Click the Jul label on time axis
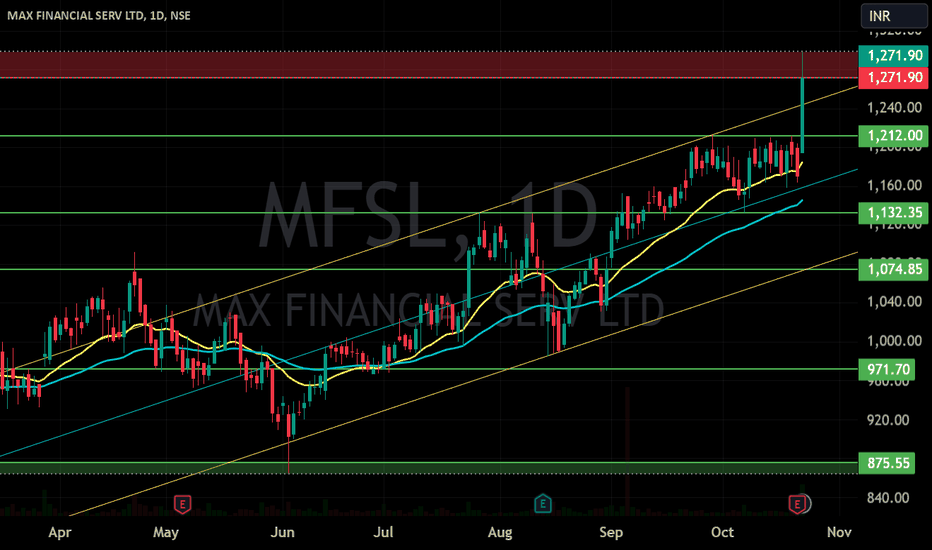This screenshot has width=932, height=550. point(383,532)
